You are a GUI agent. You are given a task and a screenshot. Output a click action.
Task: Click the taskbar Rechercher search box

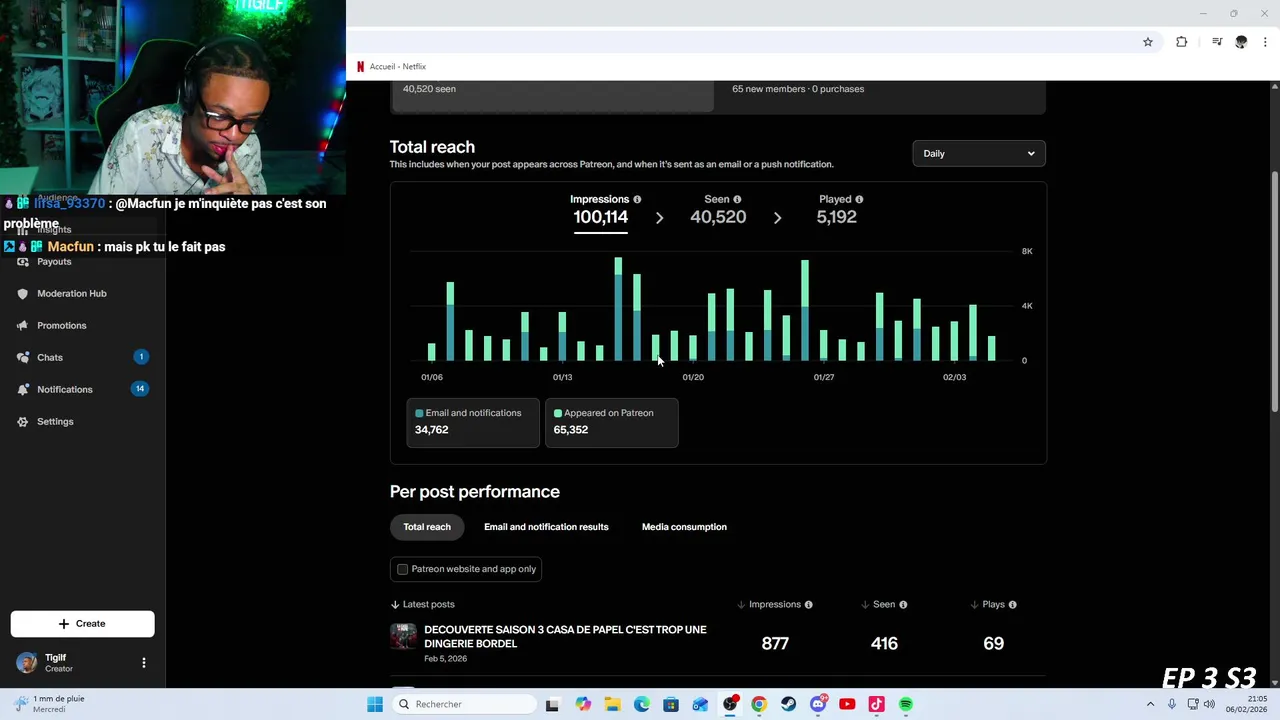pos(464,704)
